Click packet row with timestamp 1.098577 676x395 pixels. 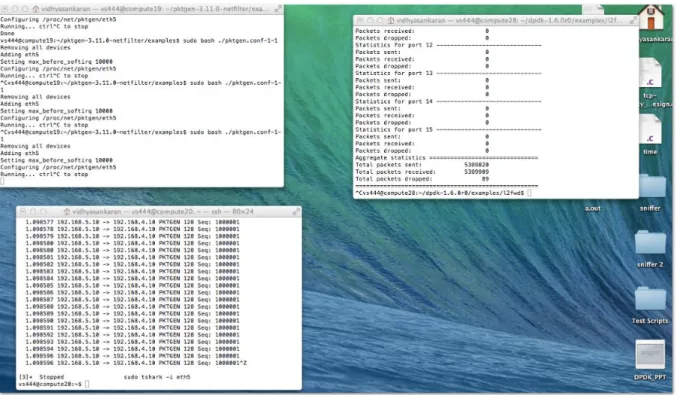132,222
